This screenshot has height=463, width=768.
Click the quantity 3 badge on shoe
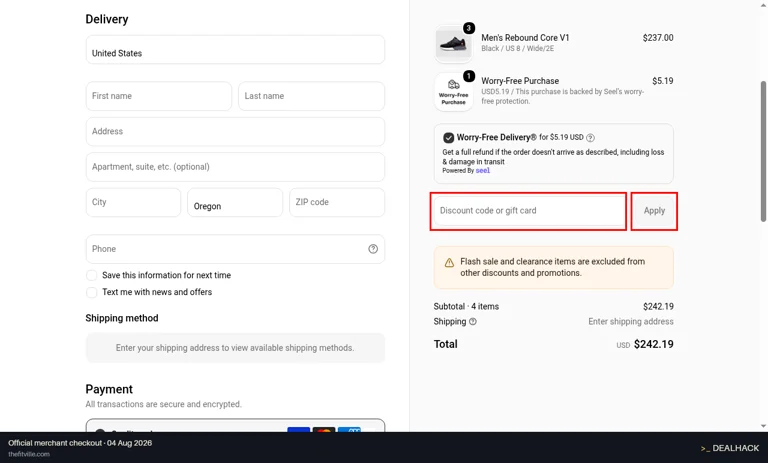point(469,28)
